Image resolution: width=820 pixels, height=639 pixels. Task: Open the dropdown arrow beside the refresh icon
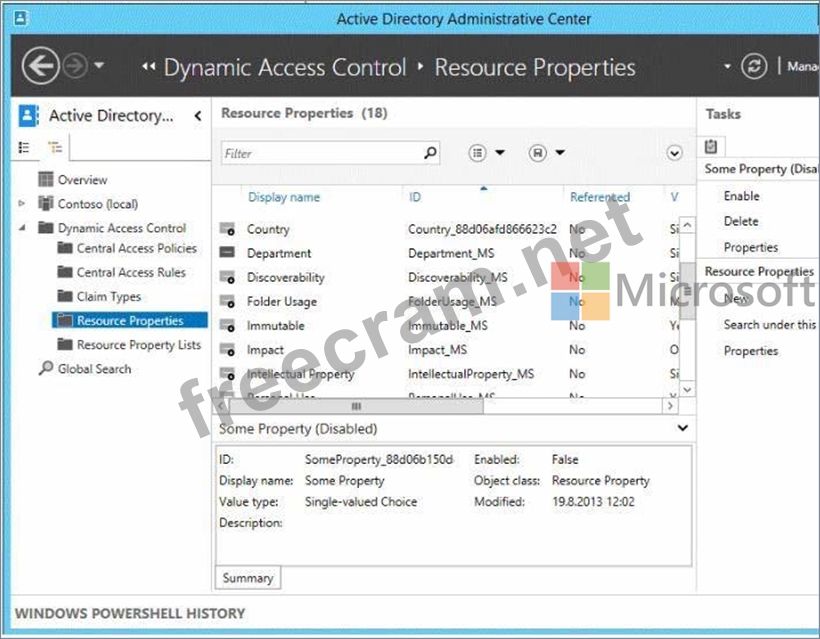click(x=727, y=67)
